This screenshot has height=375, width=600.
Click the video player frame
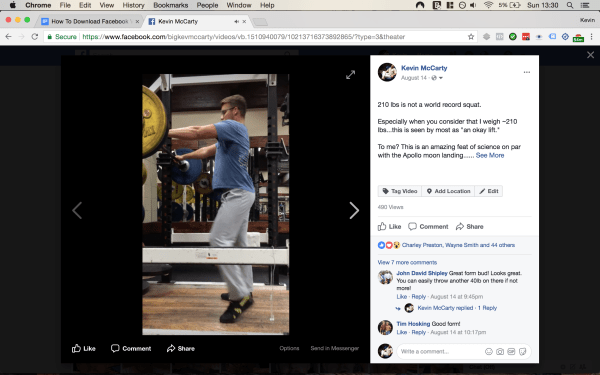click(215, 204)
